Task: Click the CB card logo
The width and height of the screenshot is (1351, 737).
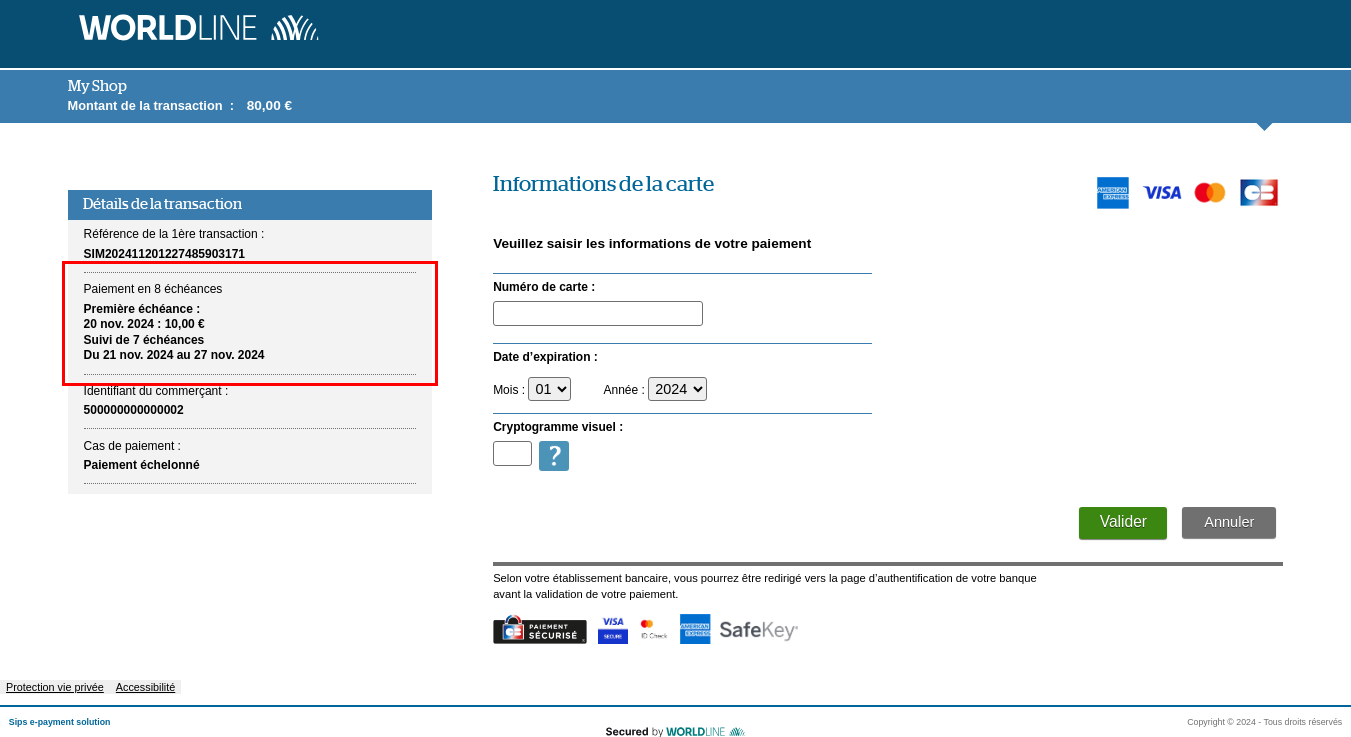Action: pyautogui.click(x=1259, y=193)
